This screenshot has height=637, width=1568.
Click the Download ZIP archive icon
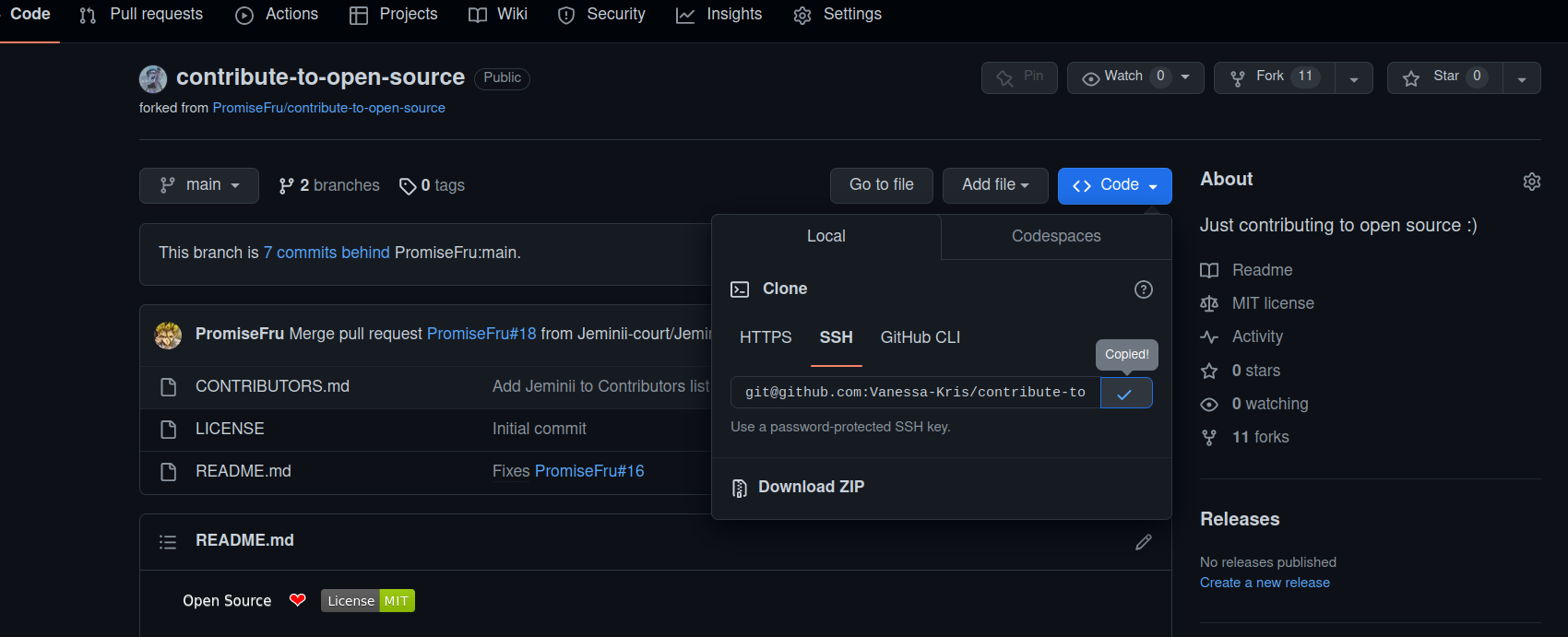[739, 488]
